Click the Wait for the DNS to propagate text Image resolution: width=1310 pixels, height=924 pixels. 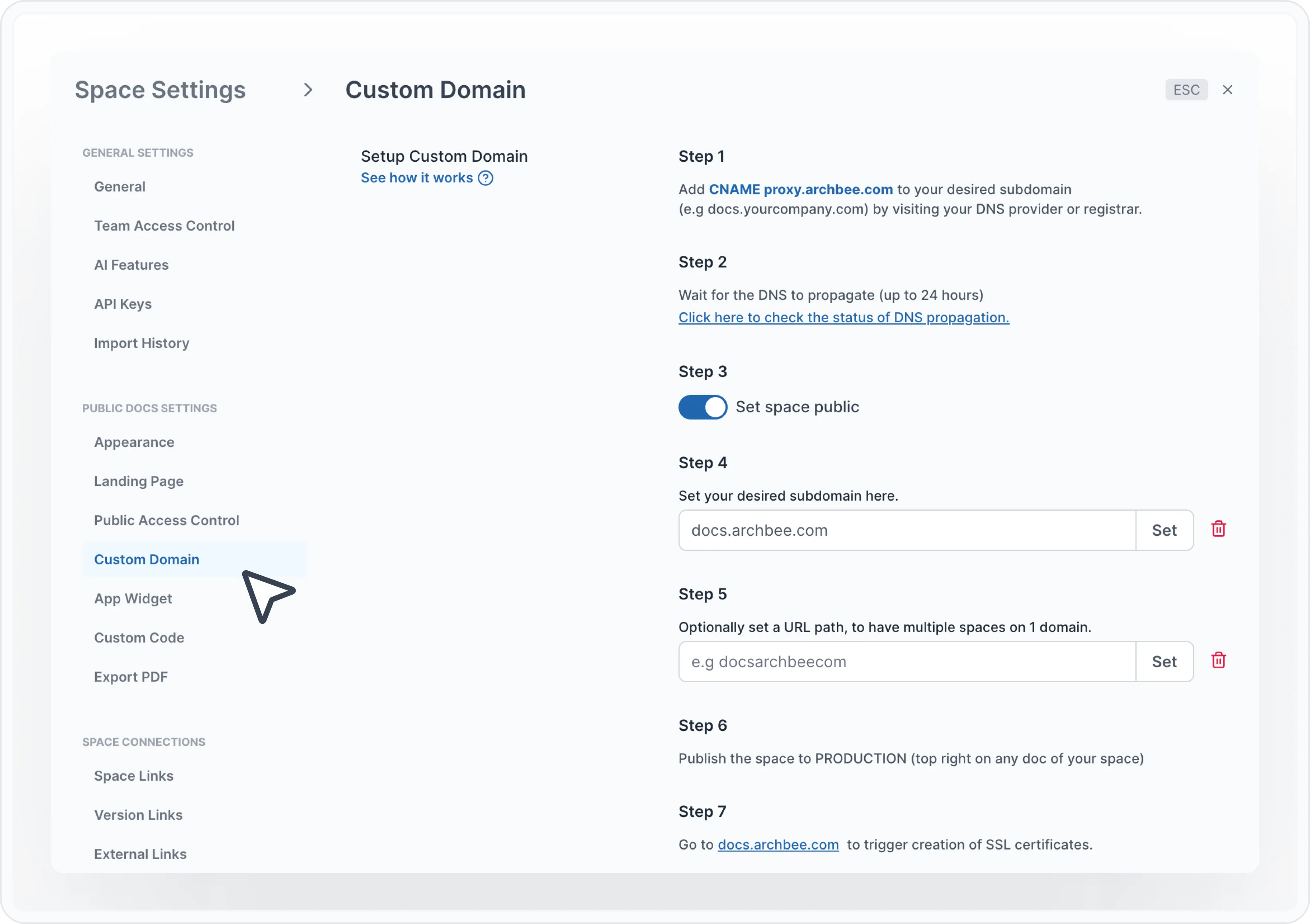point(831,295)
